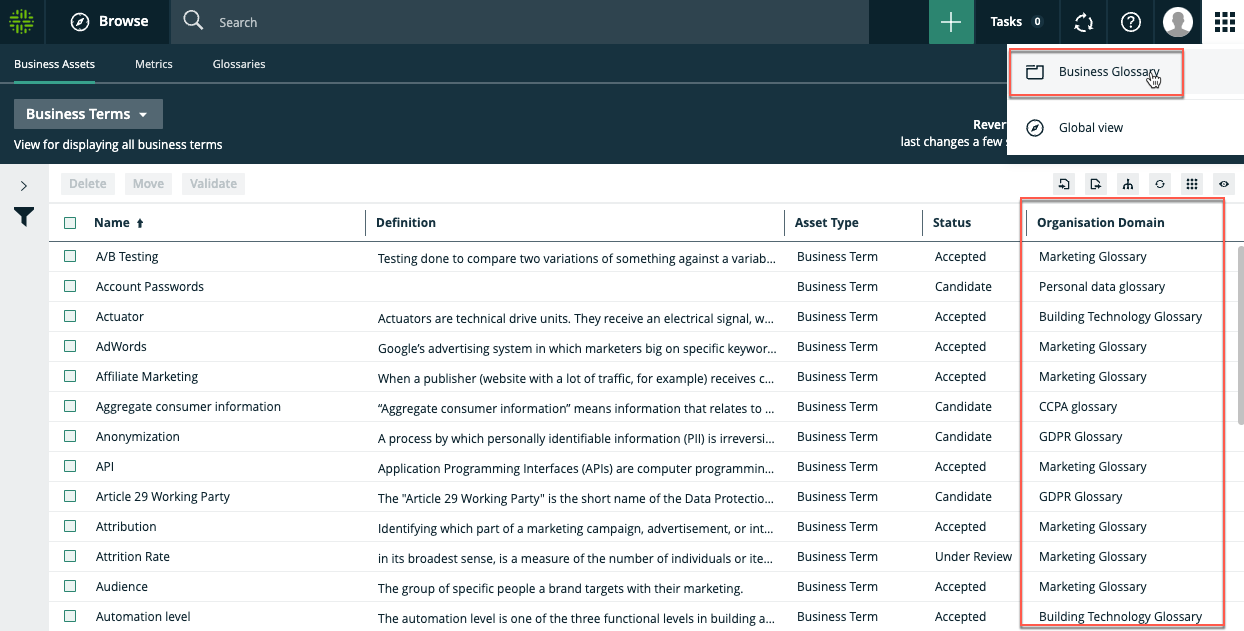Switch to the Metrics tab

pyautogui.click(x=154, y=64)
